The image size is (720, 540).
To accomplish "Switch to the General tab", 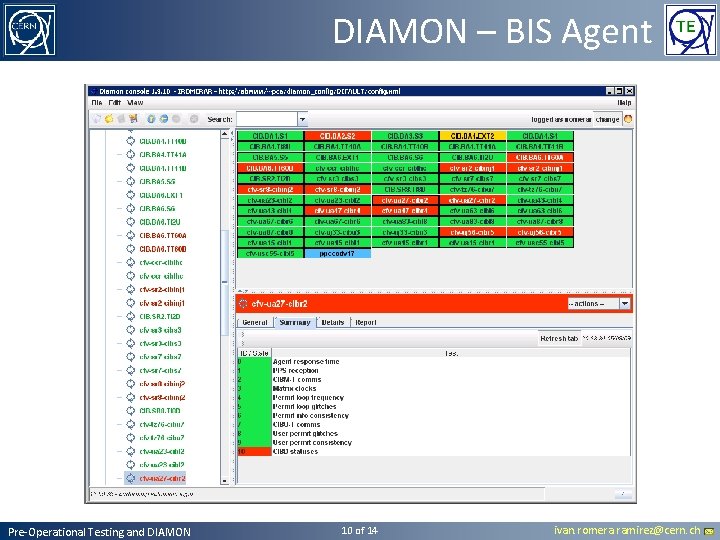I will (254, 322).
